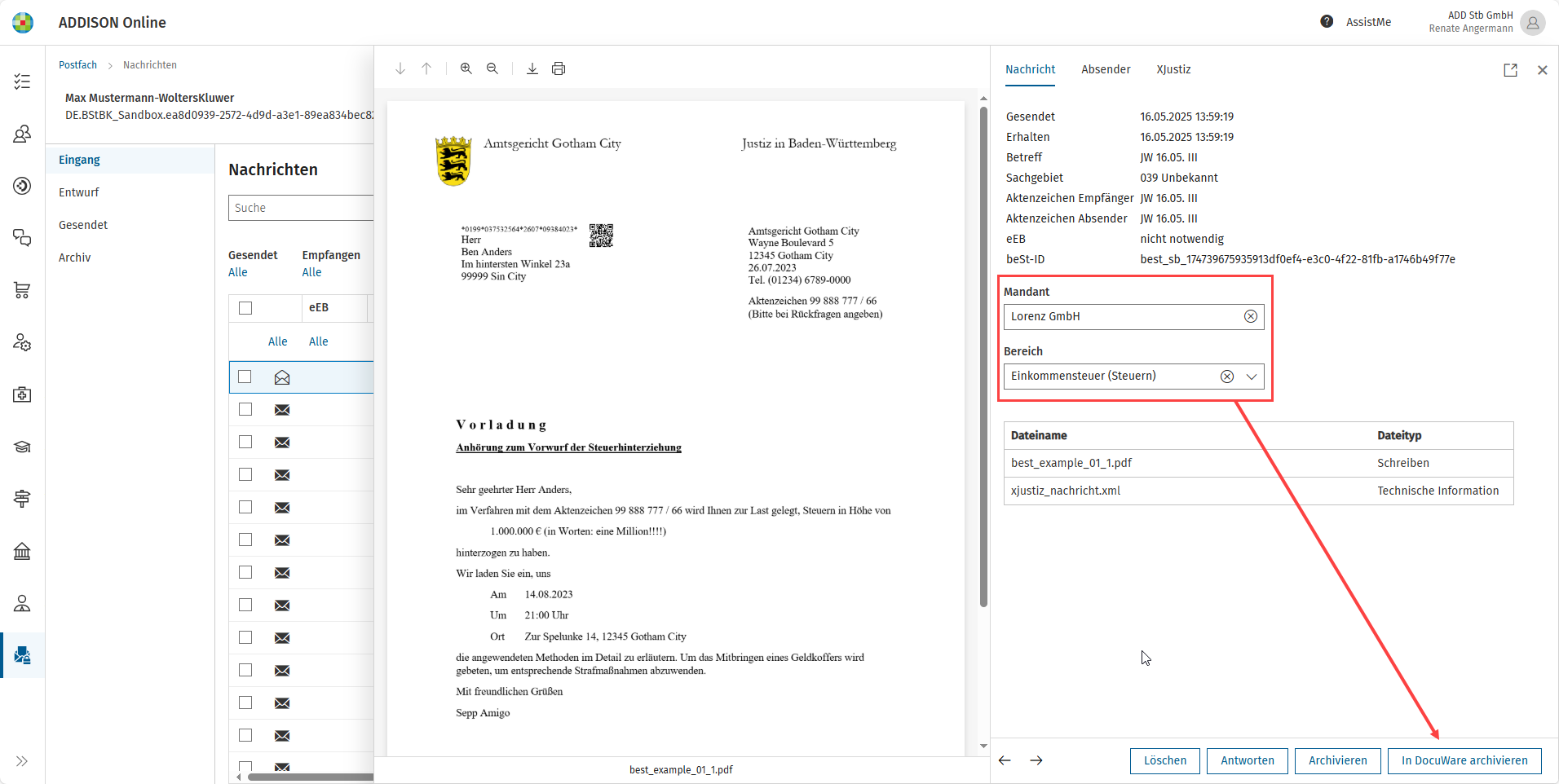
Task: Expand the sidebar with double chevron
Action: [x=22, y=761]
